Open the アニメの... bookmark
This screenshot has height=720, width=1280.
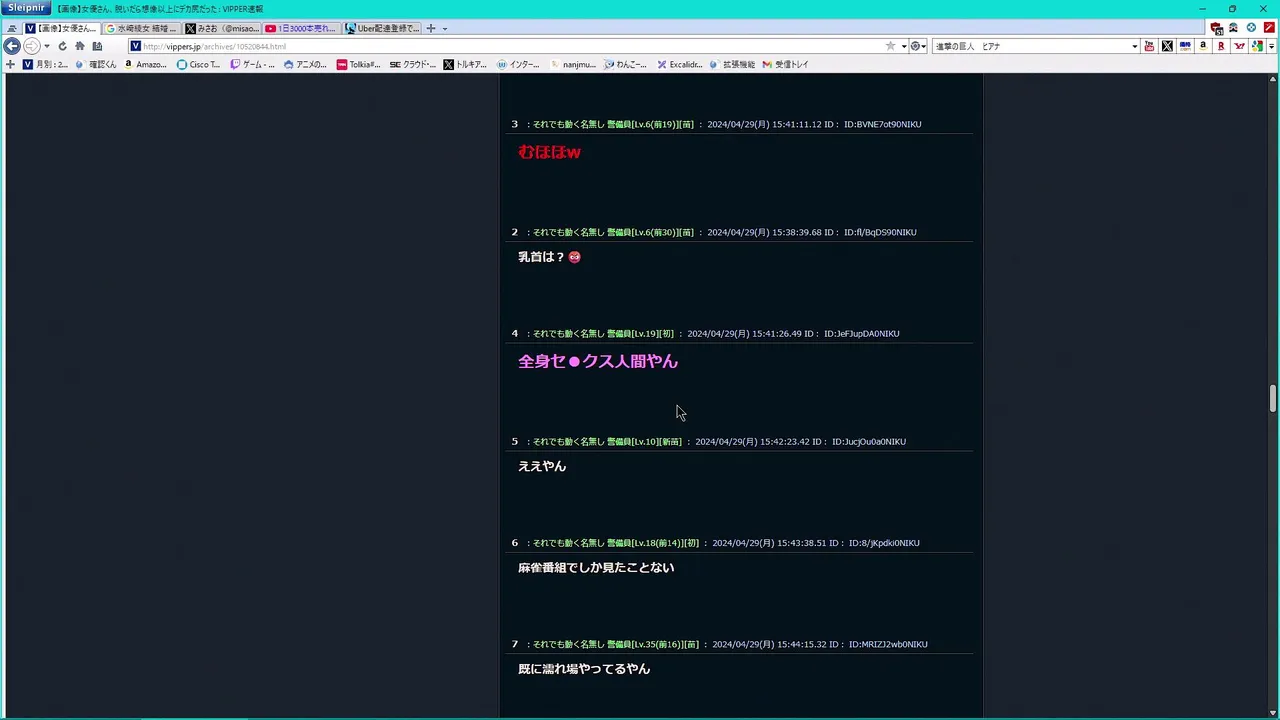coord(305,64)
